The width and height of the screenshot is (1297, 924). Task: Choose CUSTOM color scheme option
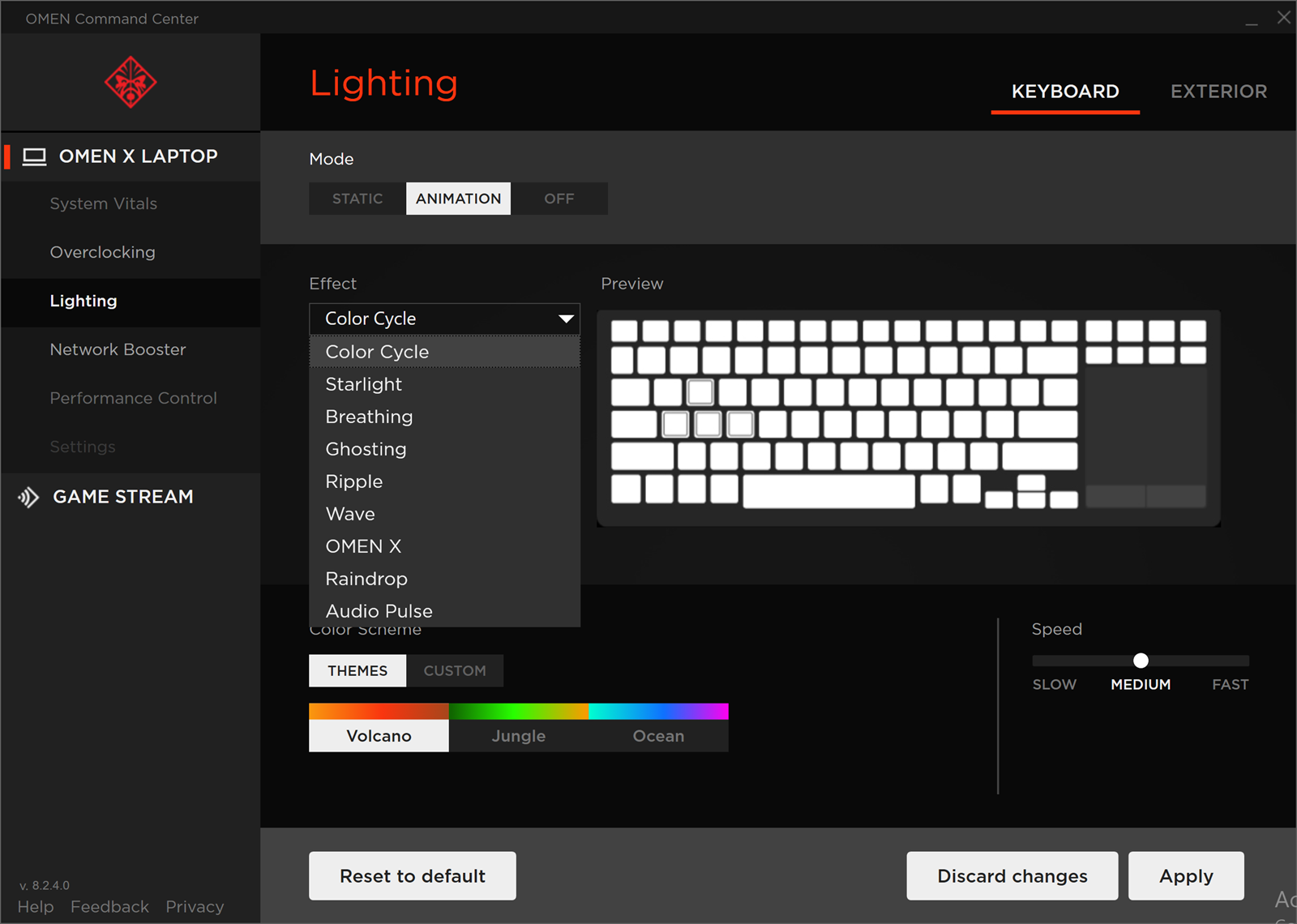click(455, 671)
